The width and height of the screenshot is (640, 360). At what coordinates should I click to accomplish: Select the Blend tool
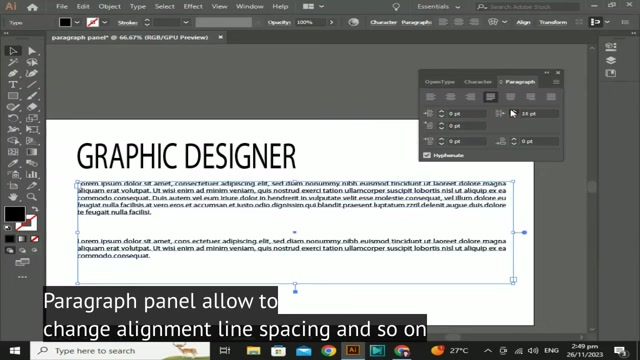coord(32,163)
